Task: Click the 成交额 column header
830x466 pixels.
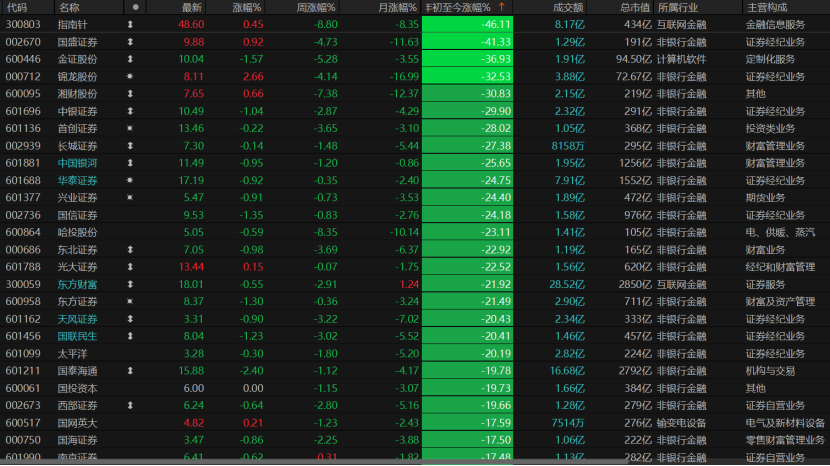Action: [568, 7]
